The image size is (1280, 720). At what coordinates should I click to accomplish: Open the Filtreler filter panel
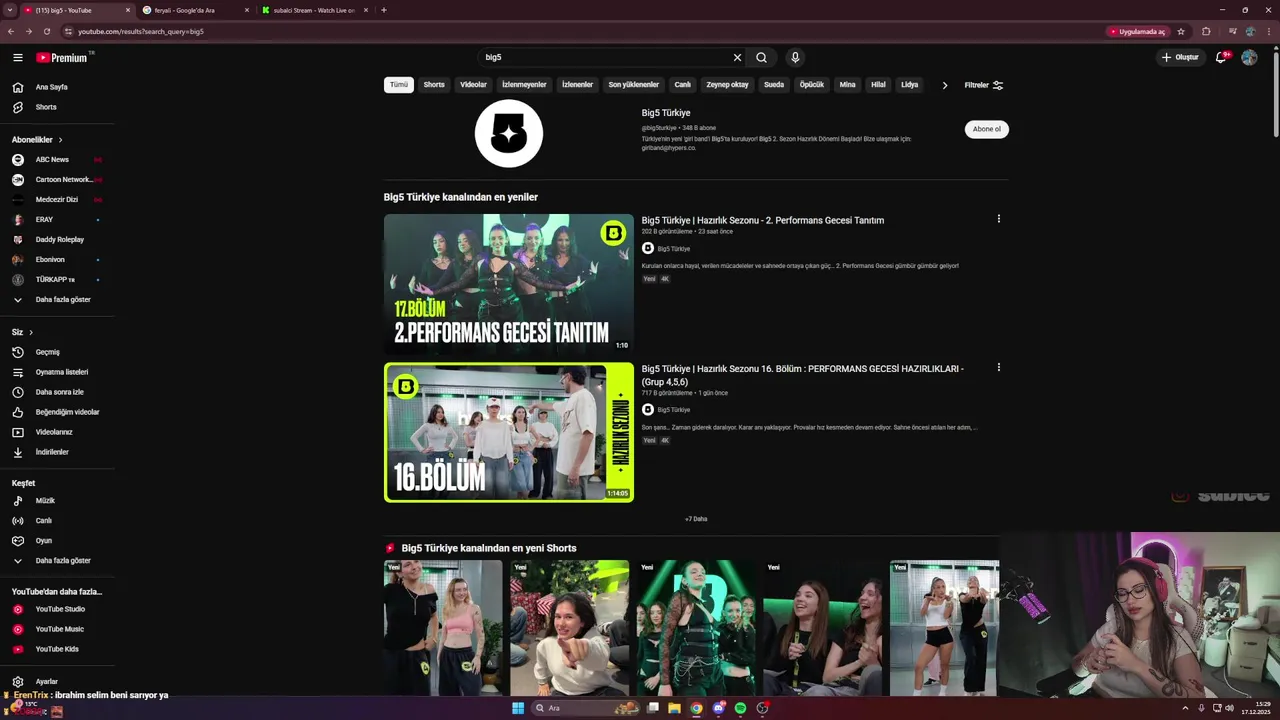[x=984, y=85]
